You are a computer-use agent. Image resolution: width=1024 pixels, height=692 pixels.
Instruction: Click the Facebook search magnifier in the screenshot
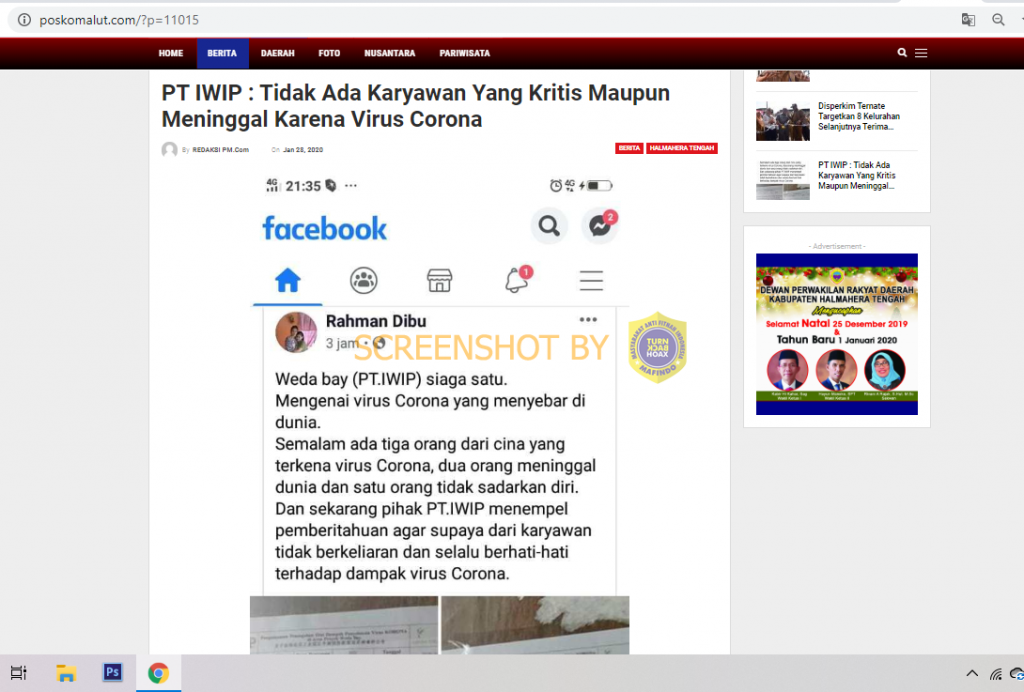tap(549, 227)
